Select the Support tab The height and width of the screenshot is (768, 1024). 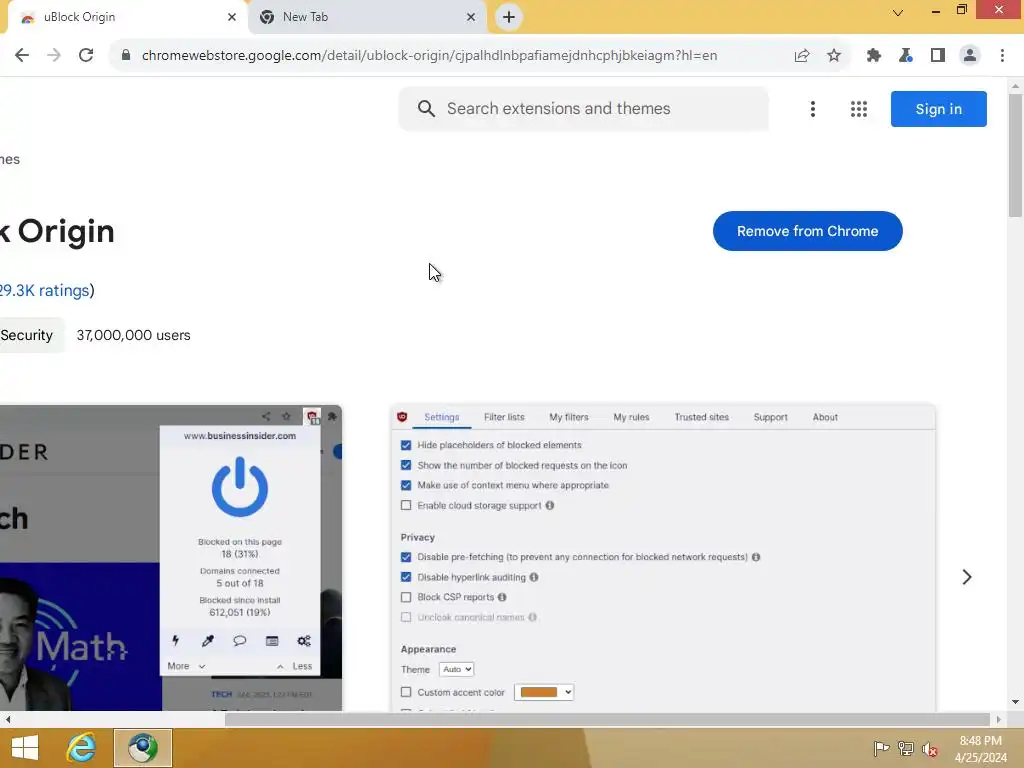click(x=771, y=417)
